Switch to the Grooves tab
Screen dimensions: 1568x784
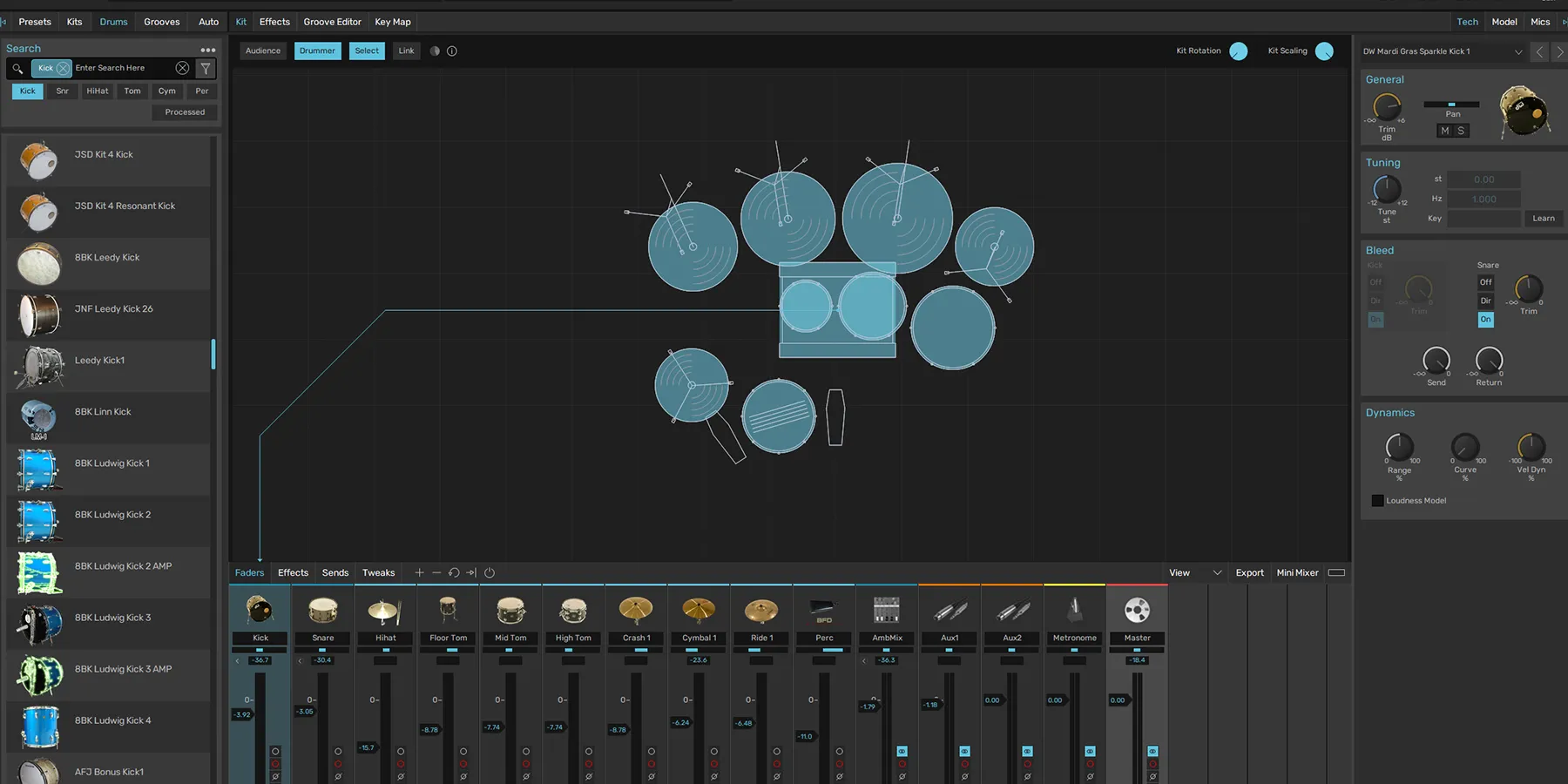[161, 22]
